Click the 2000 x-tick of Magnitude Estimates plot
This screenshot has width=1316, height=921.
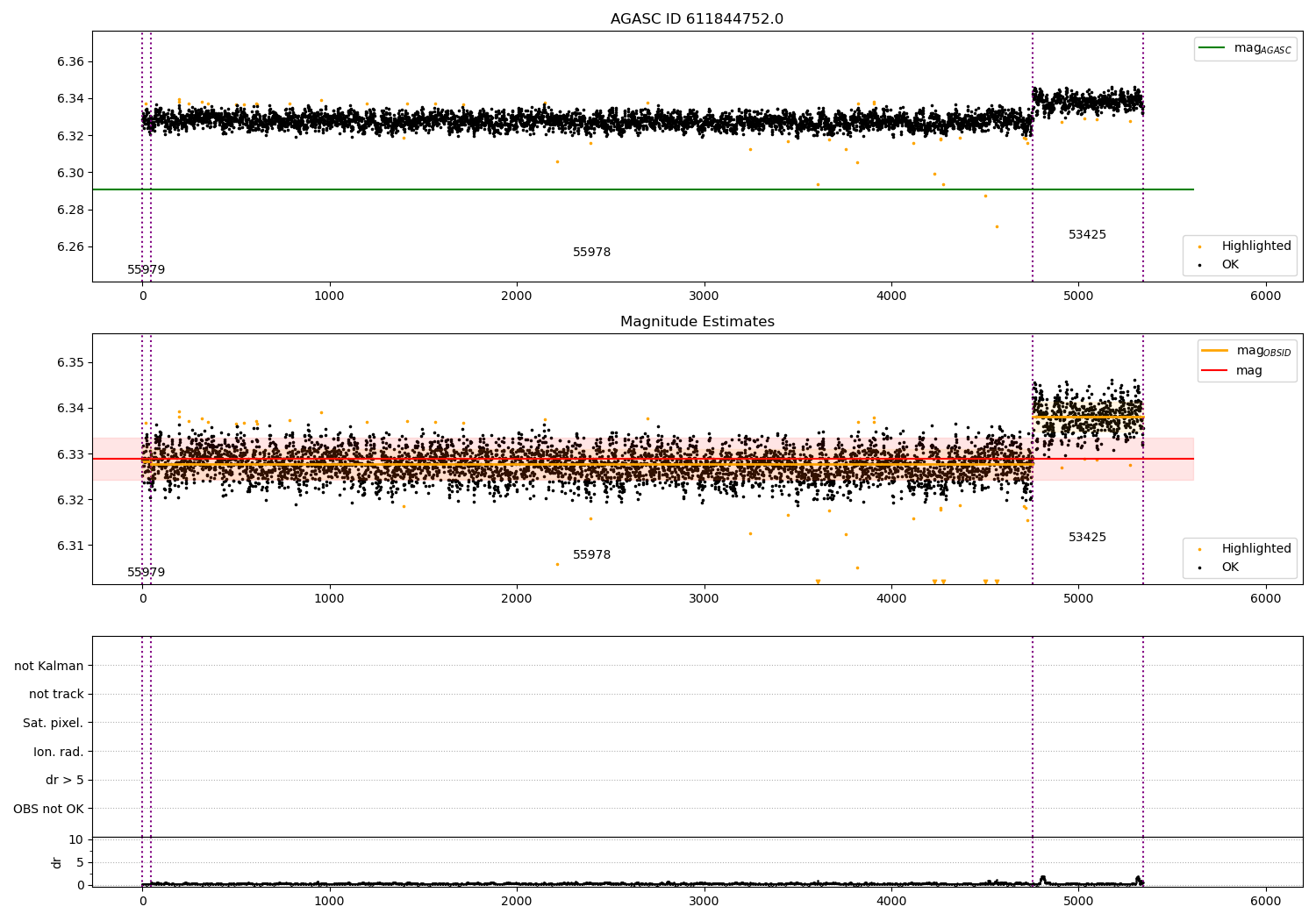517,599
